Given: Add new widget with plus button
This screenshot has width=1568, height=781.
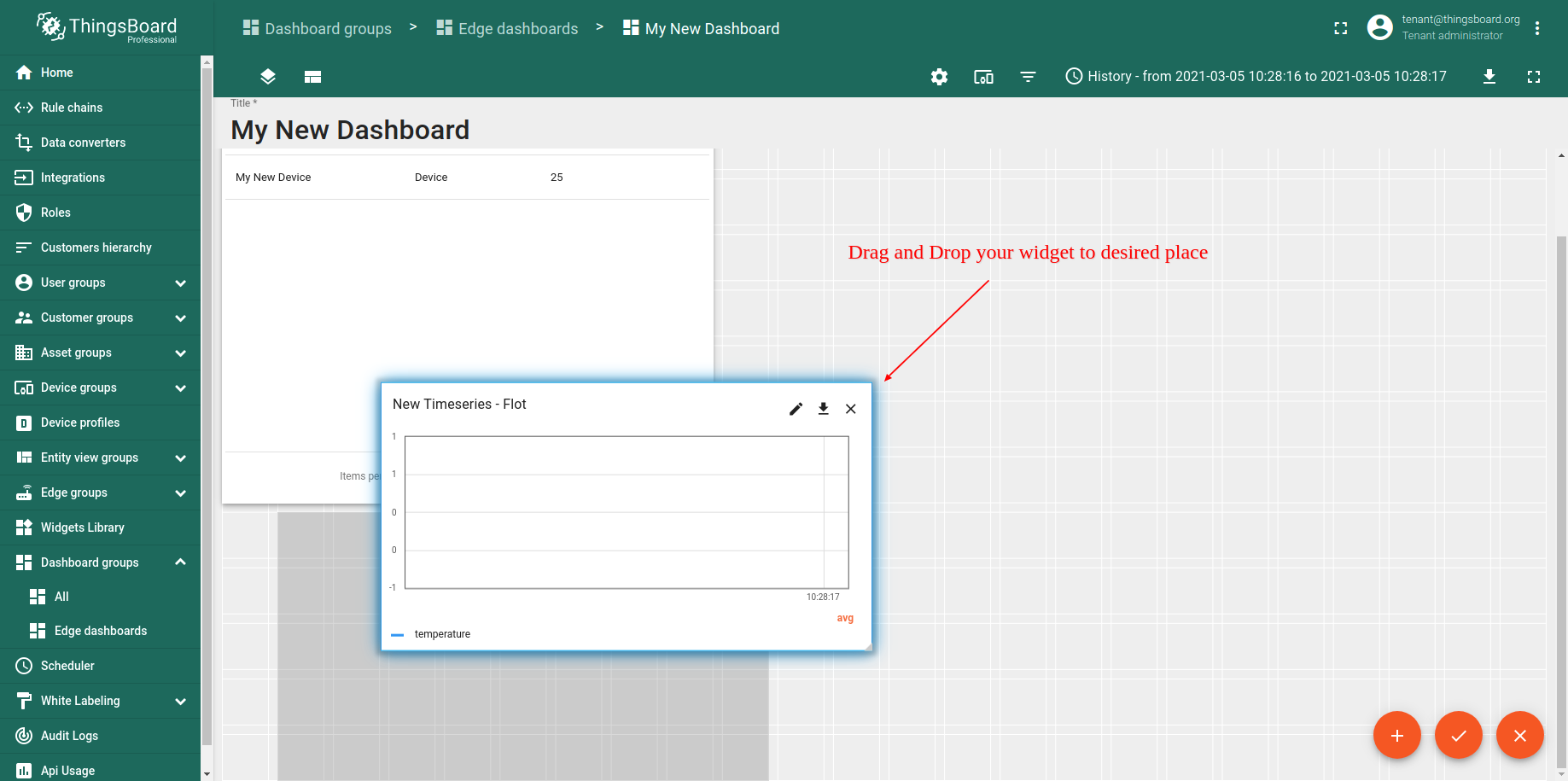Looking at the screenshot, I should pos(1397,735).
